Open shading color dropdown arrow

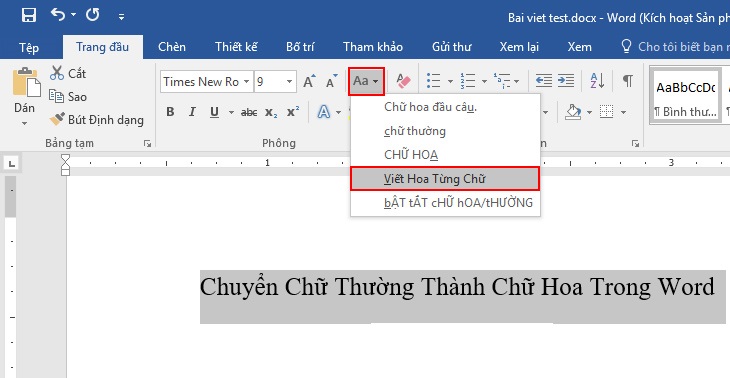coord(589,112)
